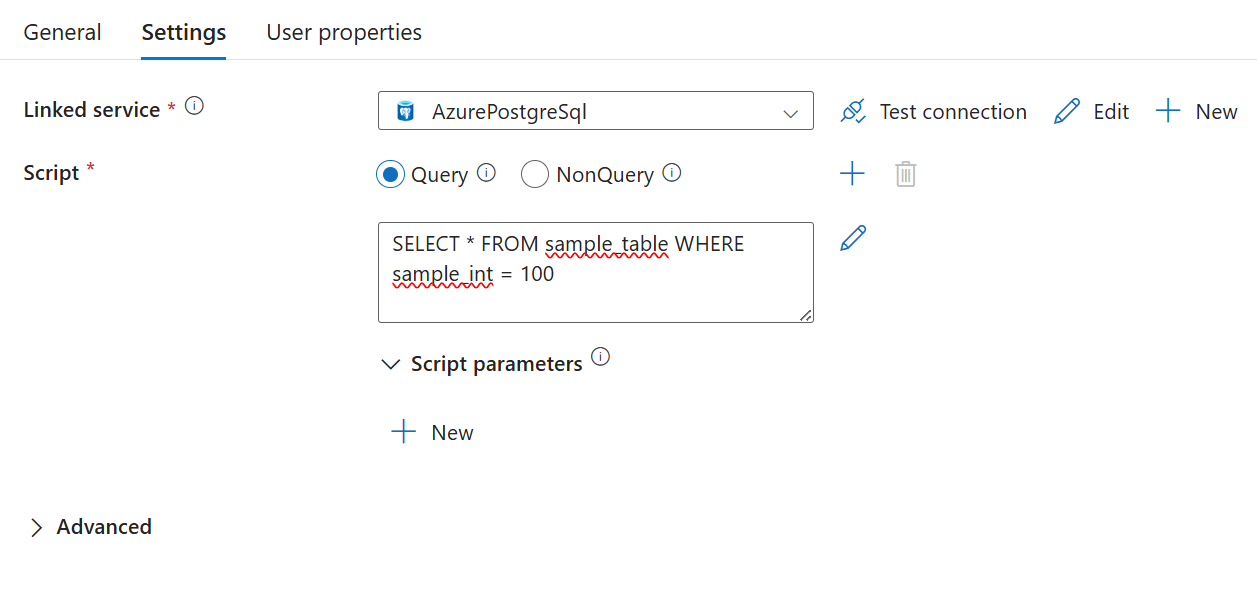1257x598 pixels.
Task: Add a New script parameter
Action: click(432, 433)
